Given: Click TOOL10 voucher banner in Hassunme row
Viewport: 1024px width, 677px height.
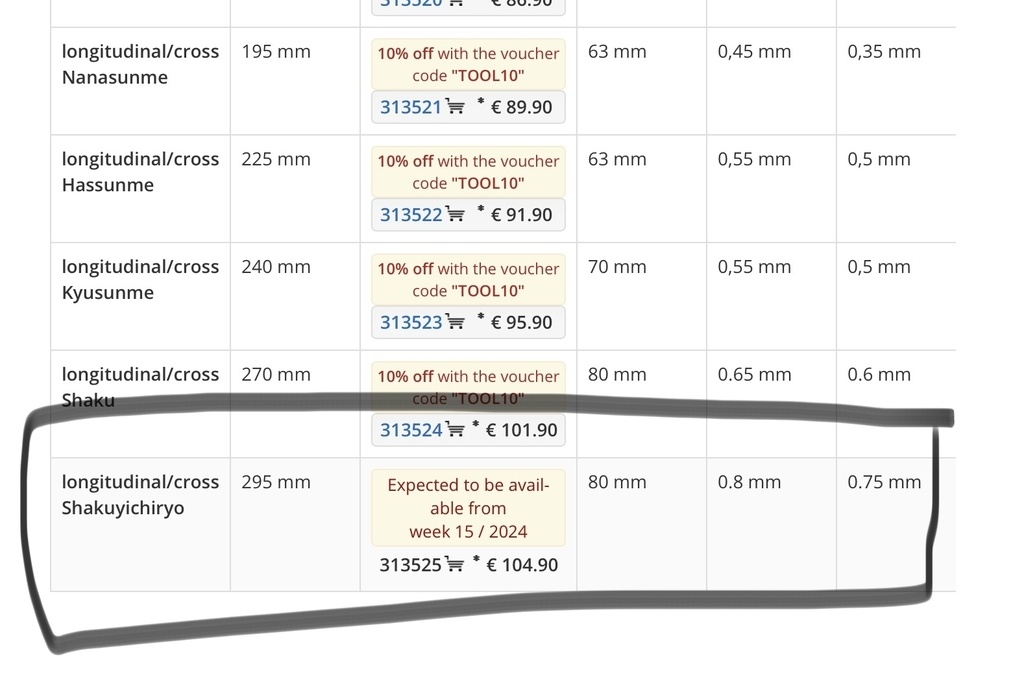Looking at the screenshot, I should tap(468, 172).
